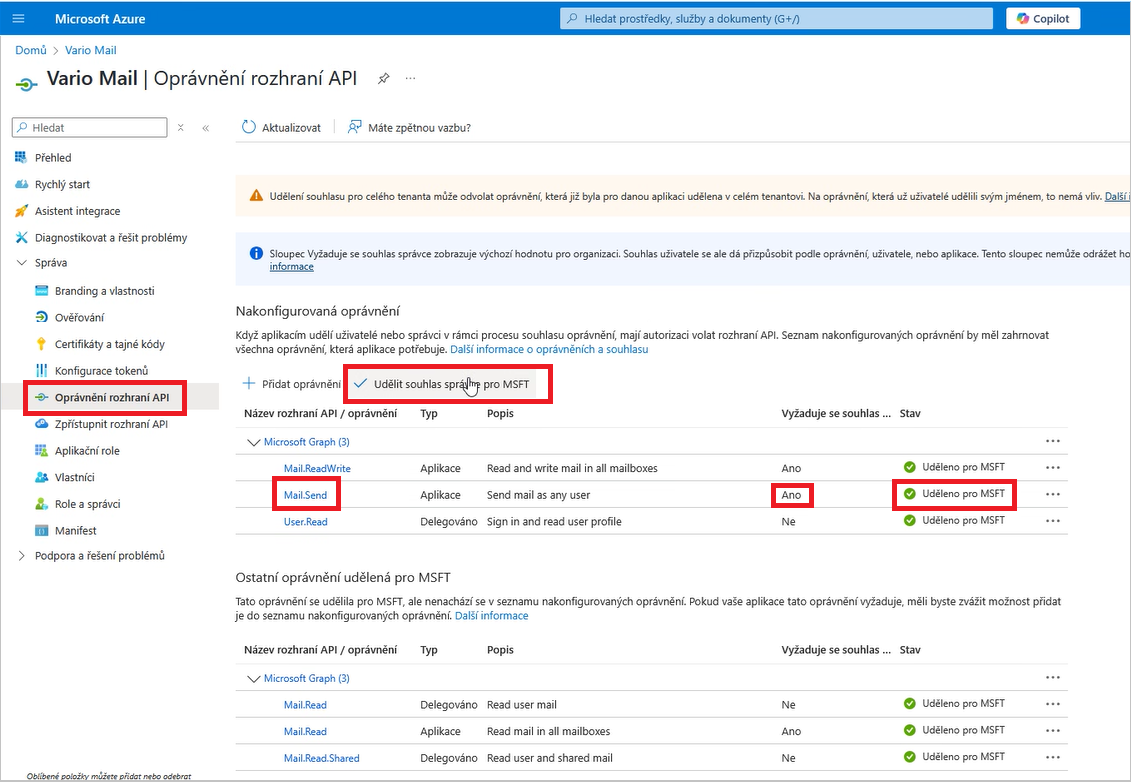The width and height of the screenshot is (1131, 782).
Task: Click Udělit souhlas správce pro MSFT
Action: (441, 384)
